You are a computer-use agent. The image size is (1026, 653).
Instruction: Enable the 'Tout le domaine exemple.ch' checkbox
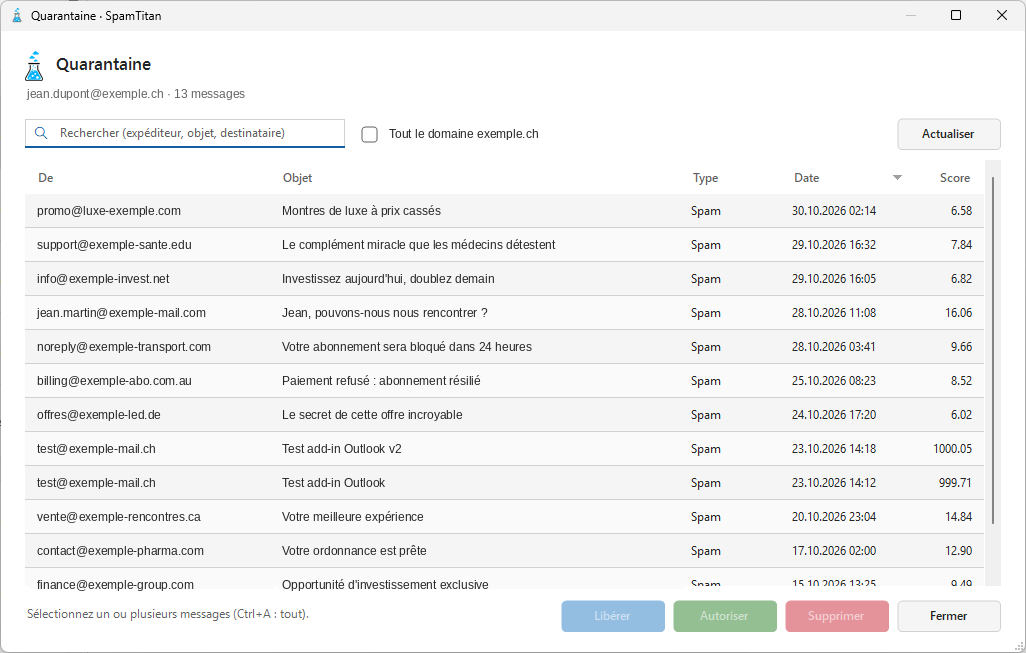click(370, 134)
